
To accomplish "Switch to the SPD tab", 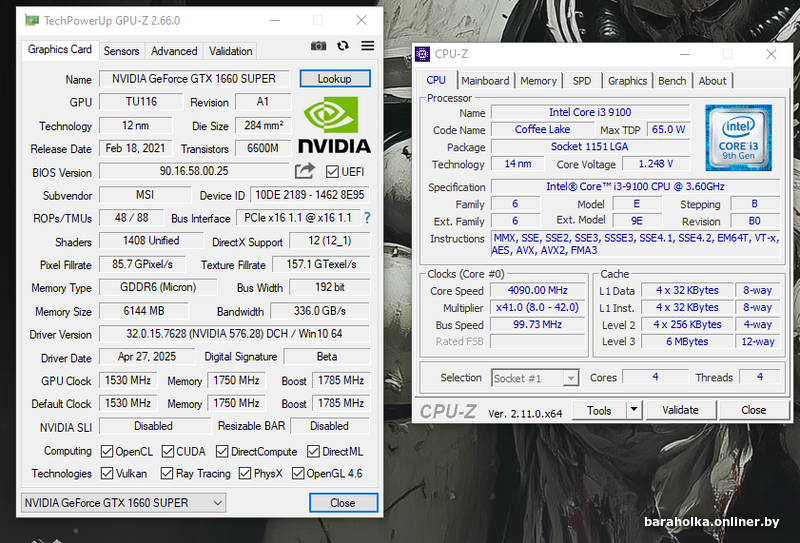I will [582, 81].
